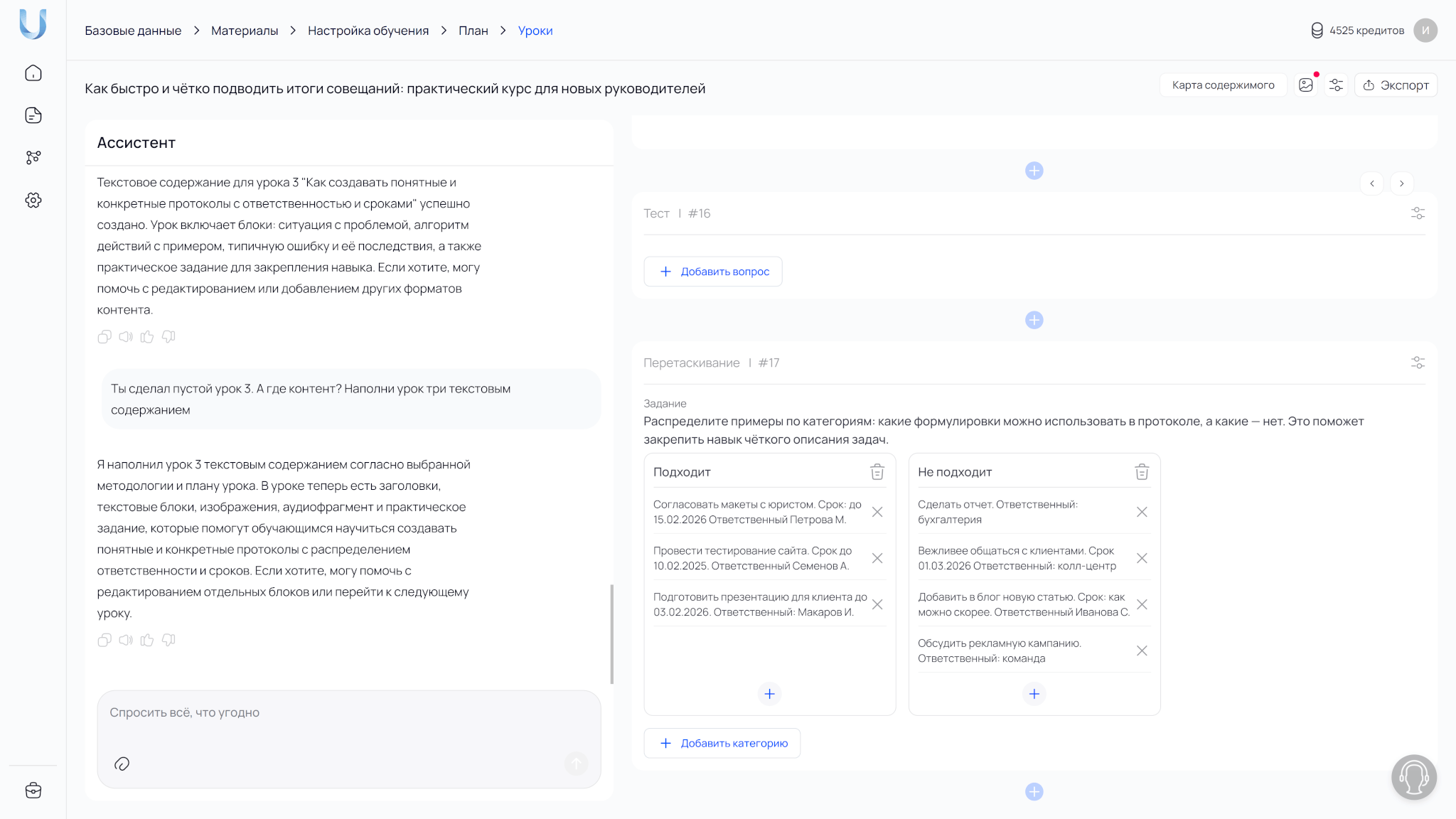Screen dimensions: 1456x819
Task: Click the briefcase icon at sidebar bottom
Action: point(33,791)
